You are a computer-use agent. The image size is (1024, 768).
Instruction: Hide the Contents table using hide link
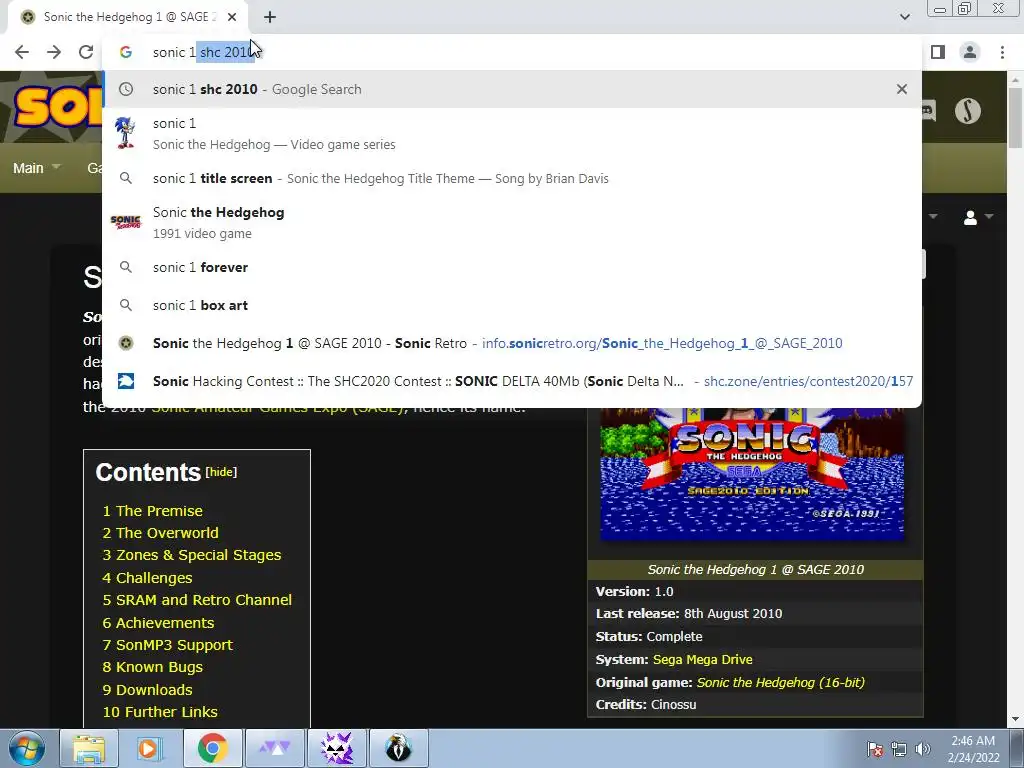coord(221,472)
